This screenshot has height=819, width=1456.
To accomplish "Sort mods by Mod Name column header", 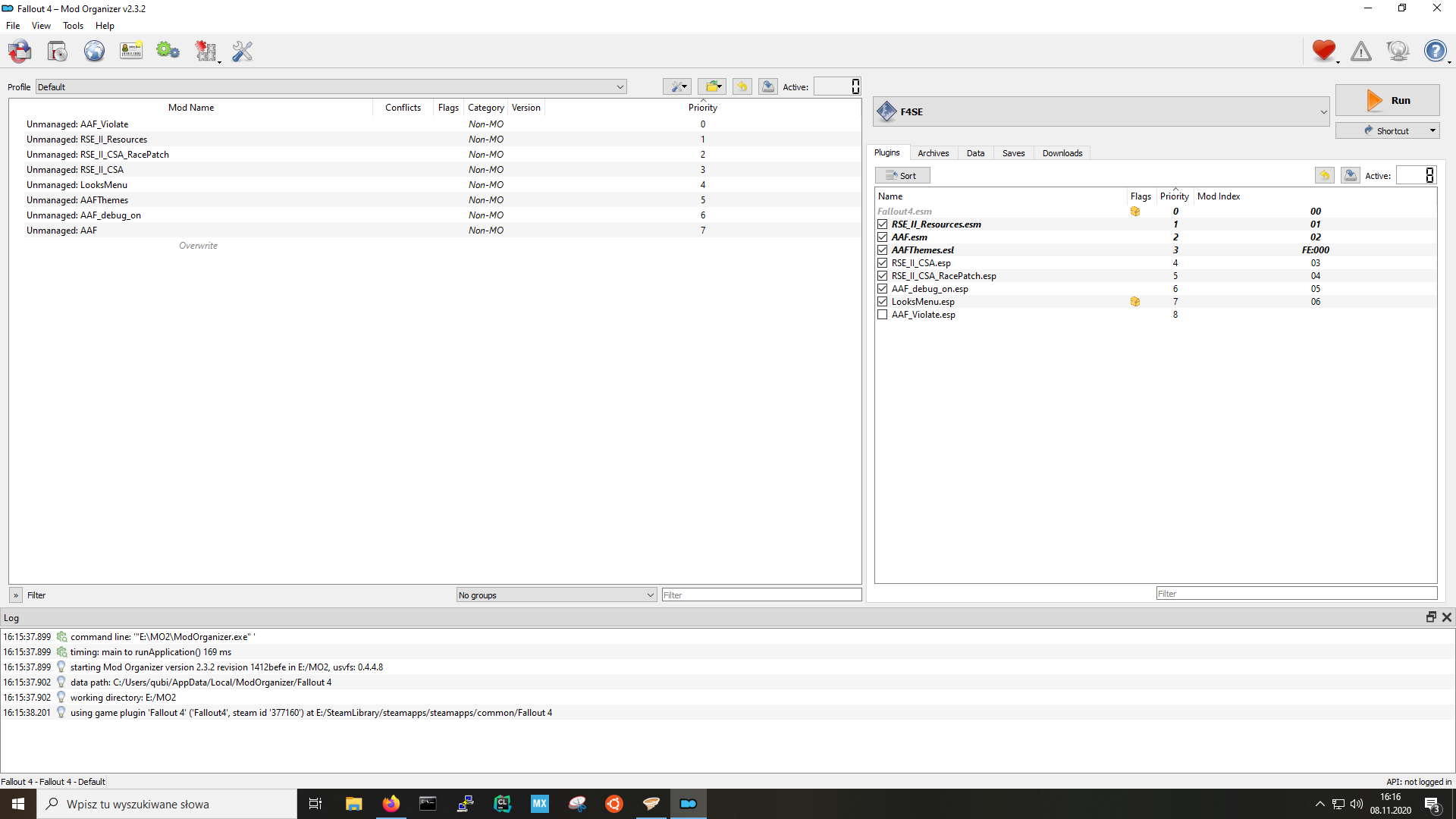I will 191,108.
